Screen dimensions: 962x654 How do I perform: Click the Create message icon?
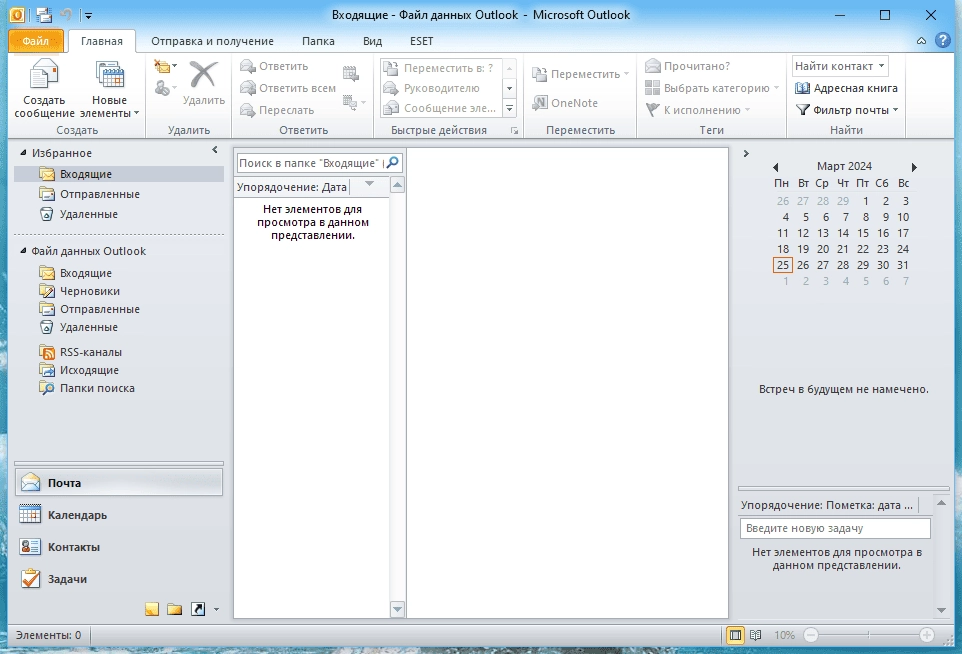pos(44,75)
